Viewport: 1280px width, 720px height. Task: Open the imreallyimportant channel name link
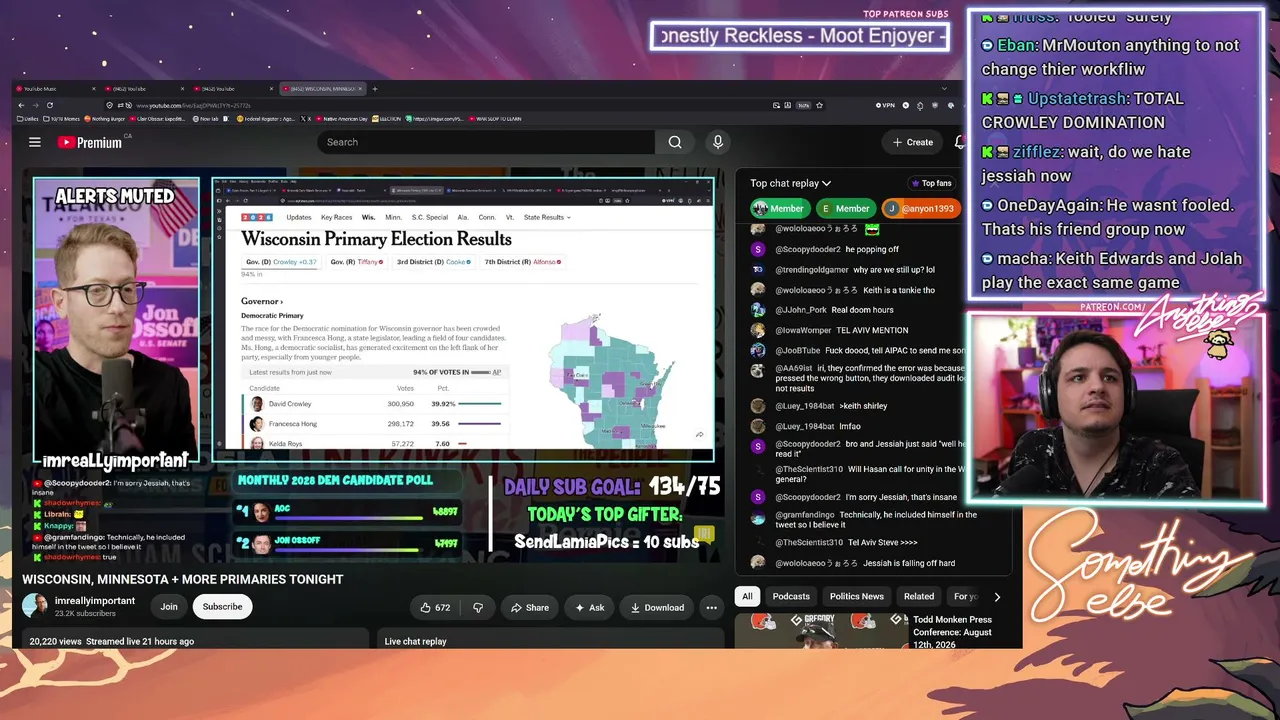pyautogui.click(x=95, y=601)
